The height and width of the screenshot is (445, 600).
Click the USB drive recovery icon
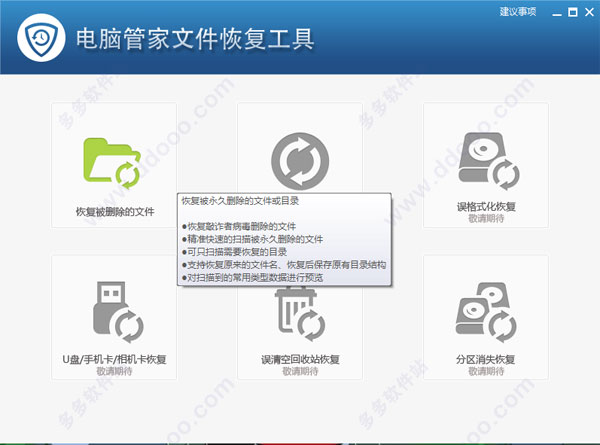(118, 312)
